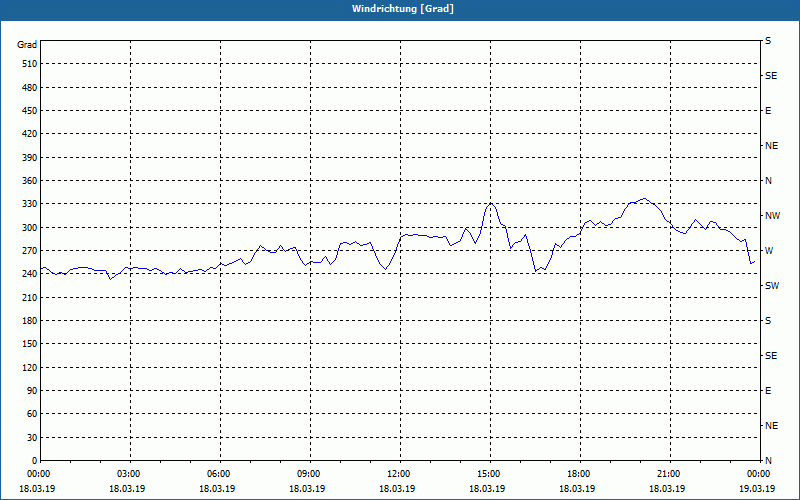Select the y-axis value "360"

(30, 181)
